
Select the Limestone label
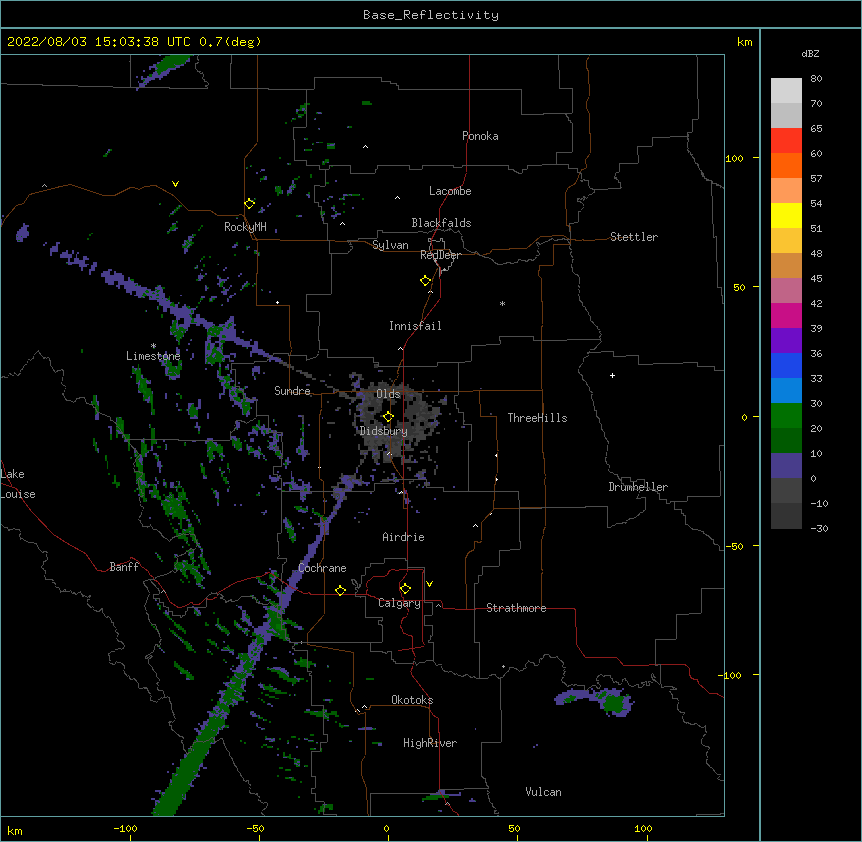click(153, 356)
